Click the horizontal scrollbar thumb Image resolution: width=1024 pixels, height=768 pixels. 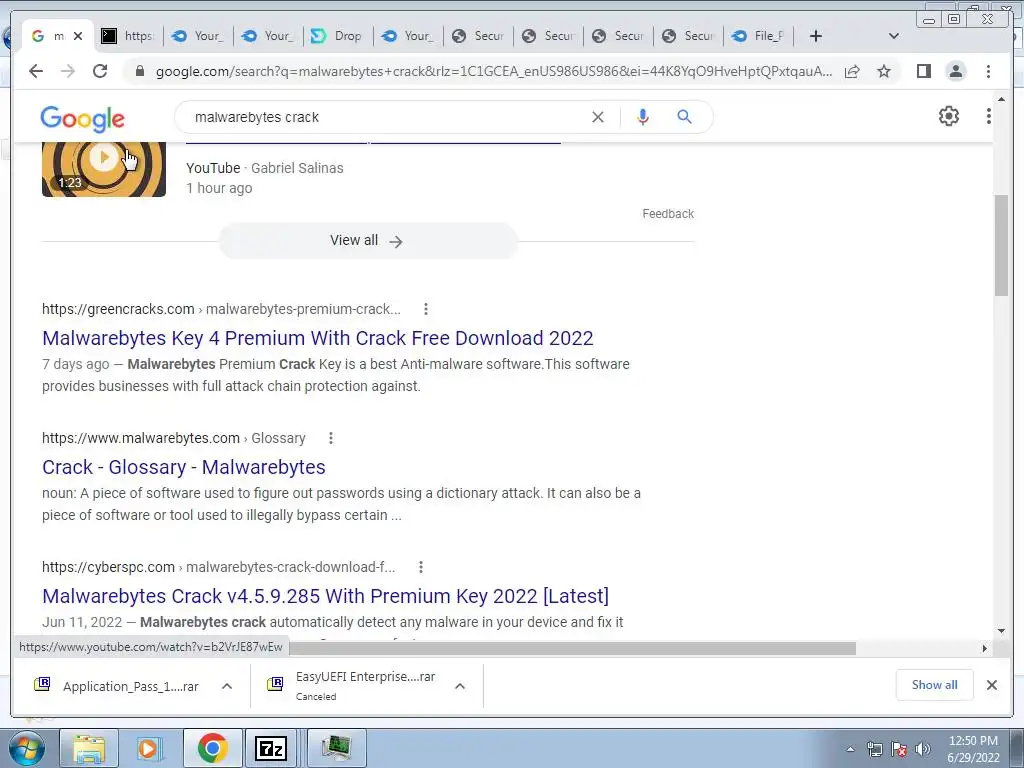point(573,648)
